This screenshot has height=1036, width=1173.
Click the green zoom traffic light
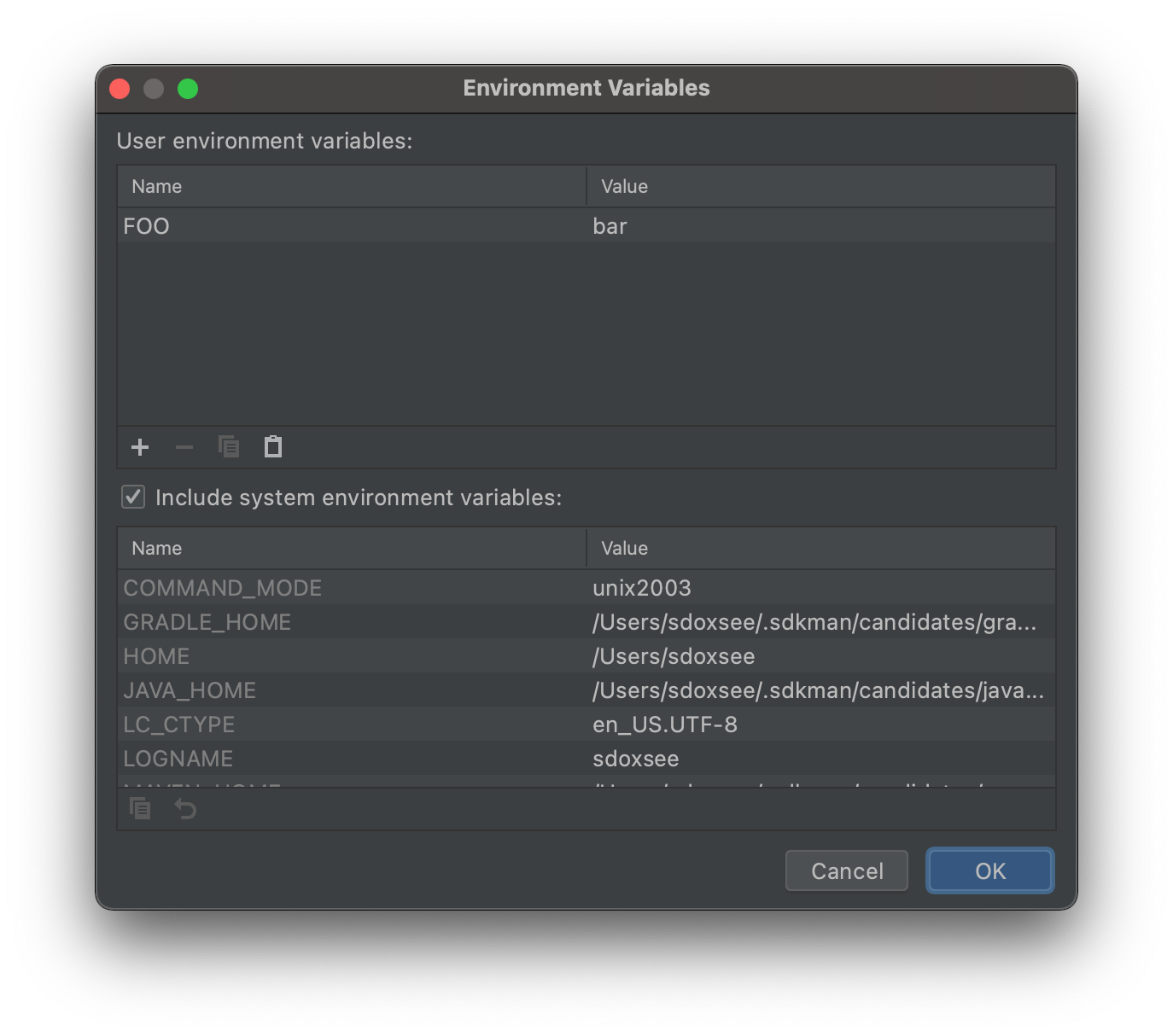(x=188, y=88)
